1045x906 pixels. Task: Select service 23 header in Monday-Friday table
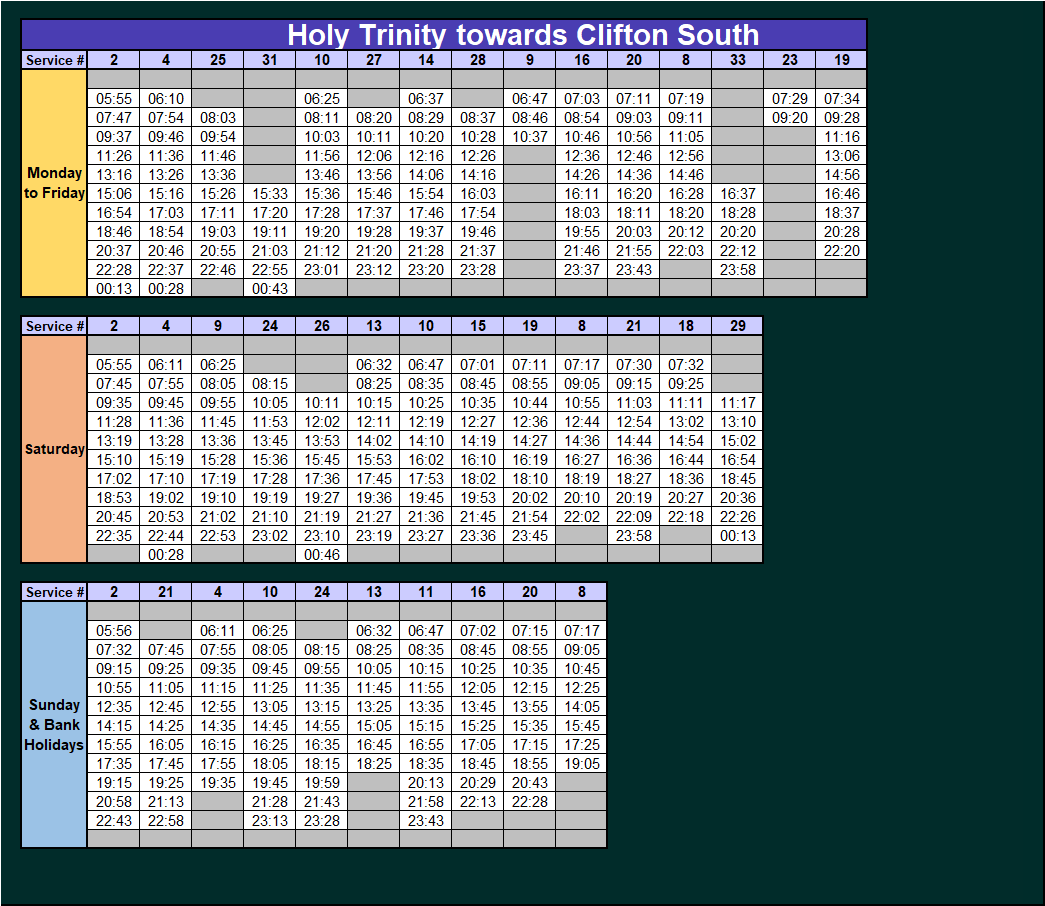click(790, 60)
